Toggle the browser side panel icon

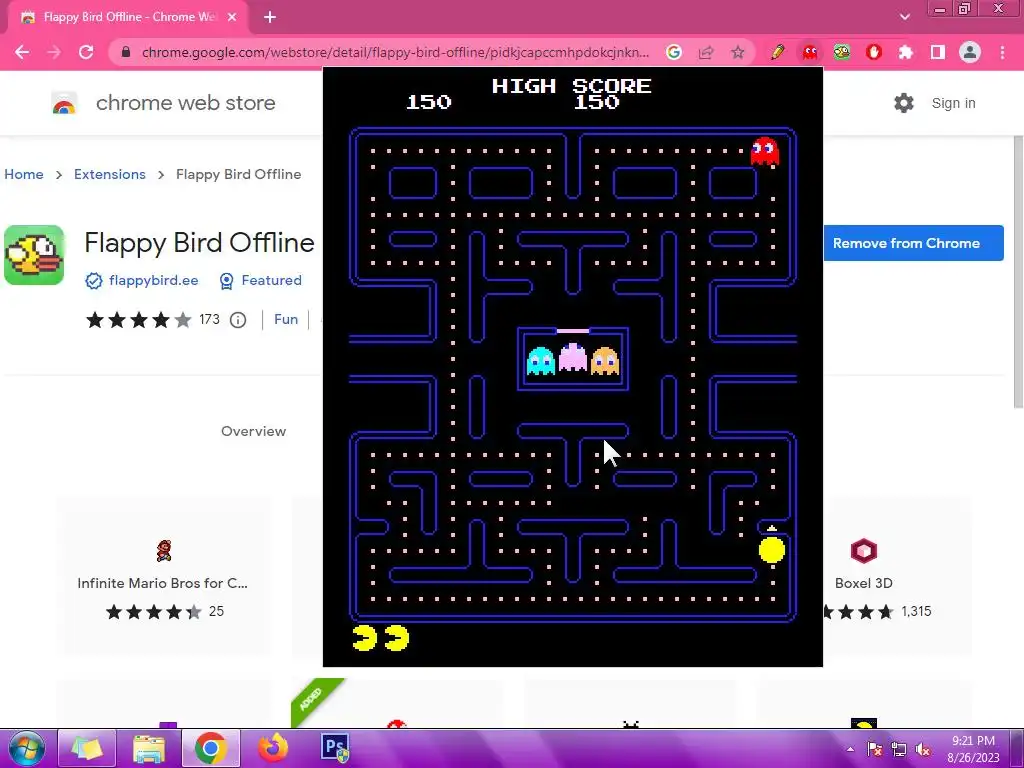[938, 52]
